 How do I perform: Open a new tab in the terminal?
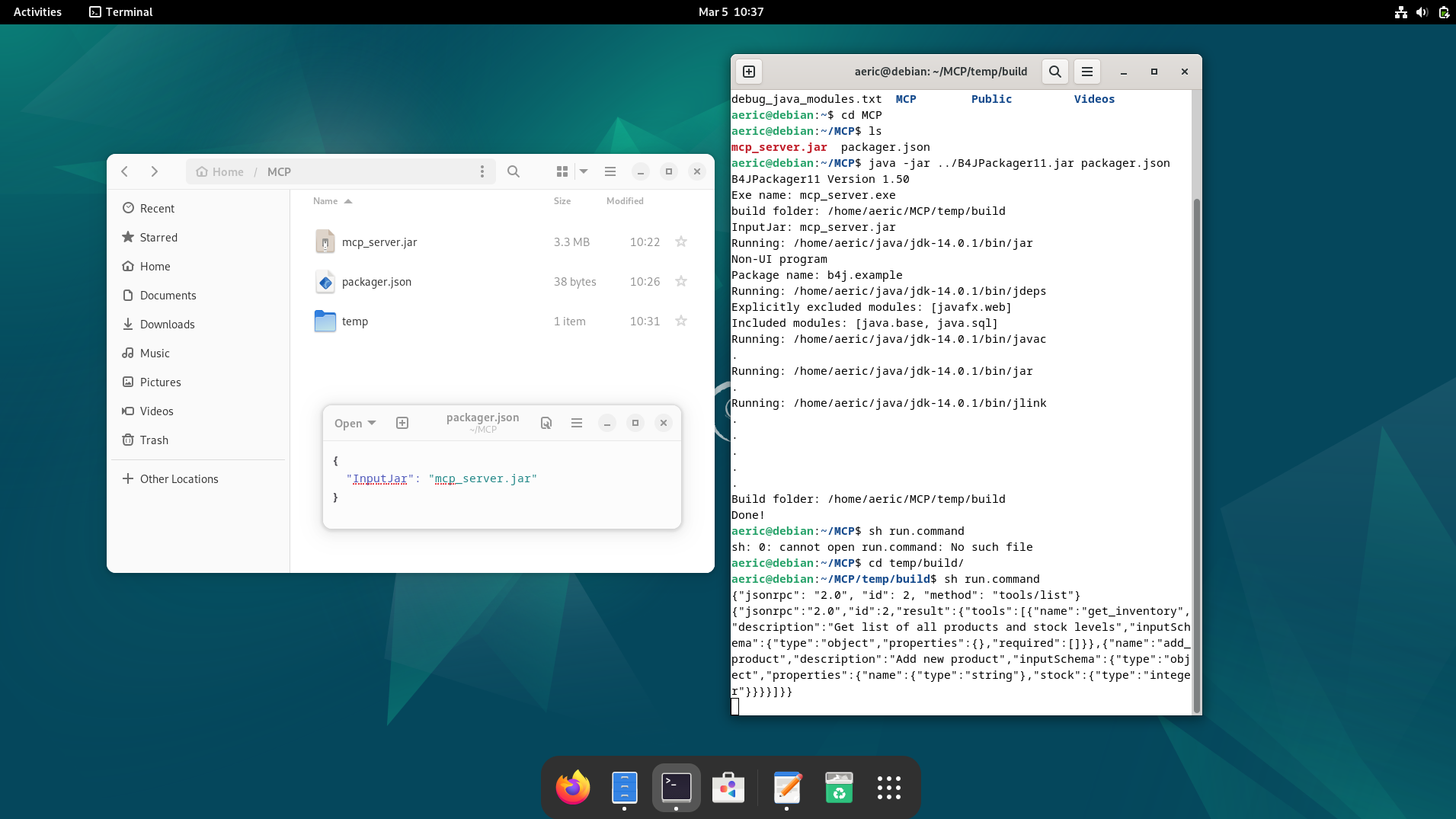pos(749,71)
